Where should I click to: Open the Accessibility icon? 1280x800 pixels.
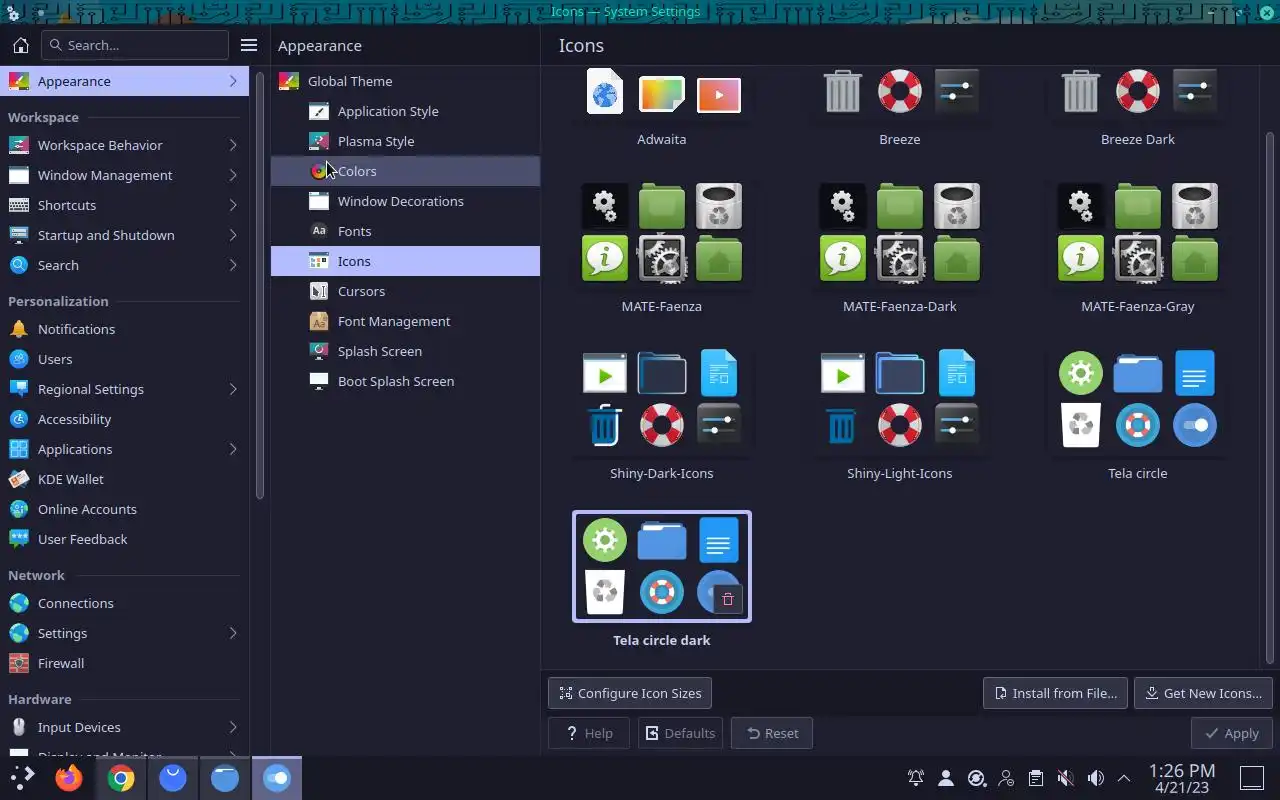[x=18, y=419]
